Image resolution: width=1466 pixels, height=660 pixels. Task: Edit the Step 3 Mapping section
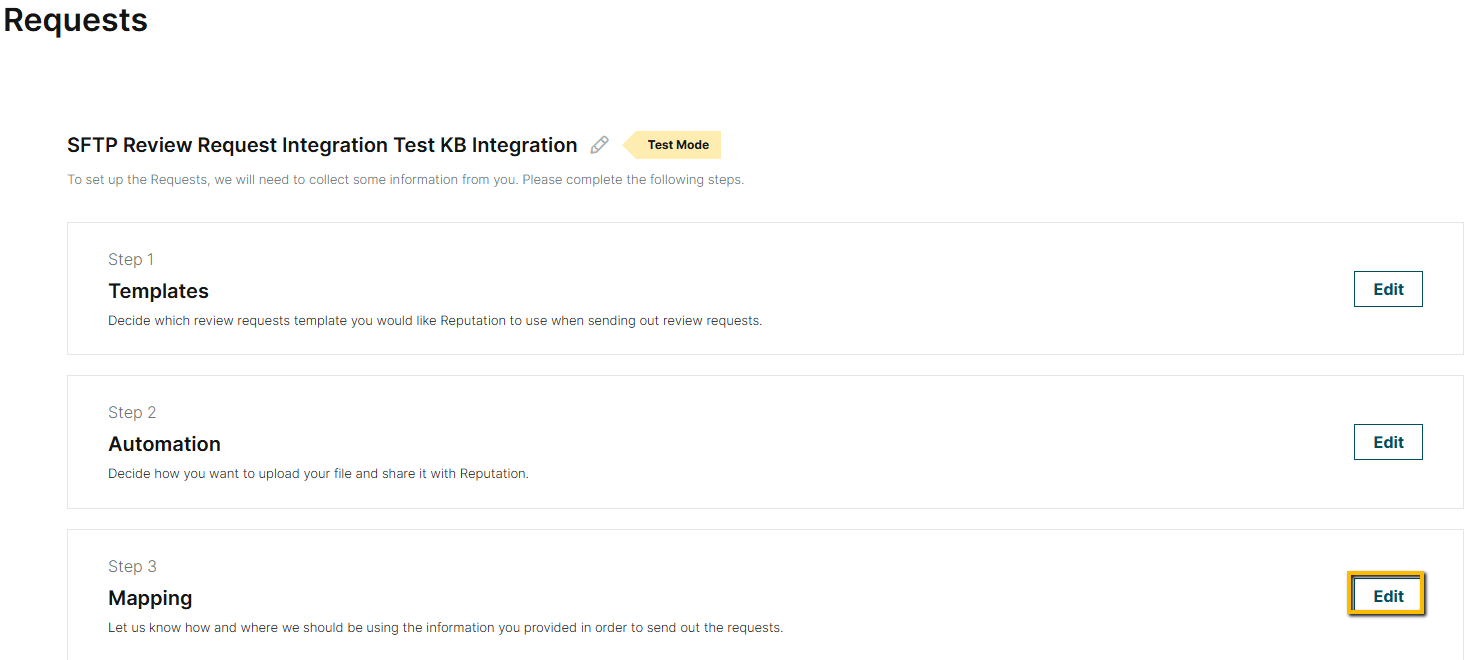click(x=1388, y=596)
